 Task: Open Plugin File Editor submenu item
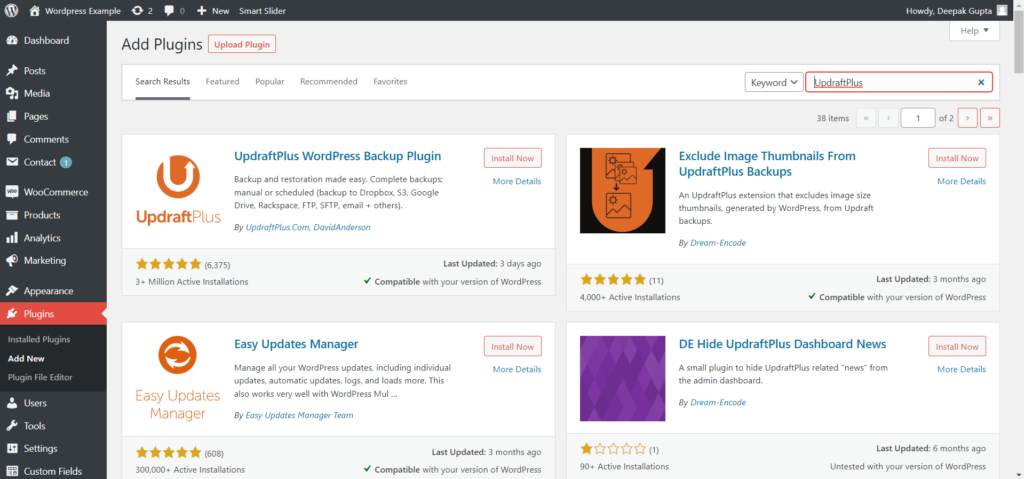[x=40, y=377]
